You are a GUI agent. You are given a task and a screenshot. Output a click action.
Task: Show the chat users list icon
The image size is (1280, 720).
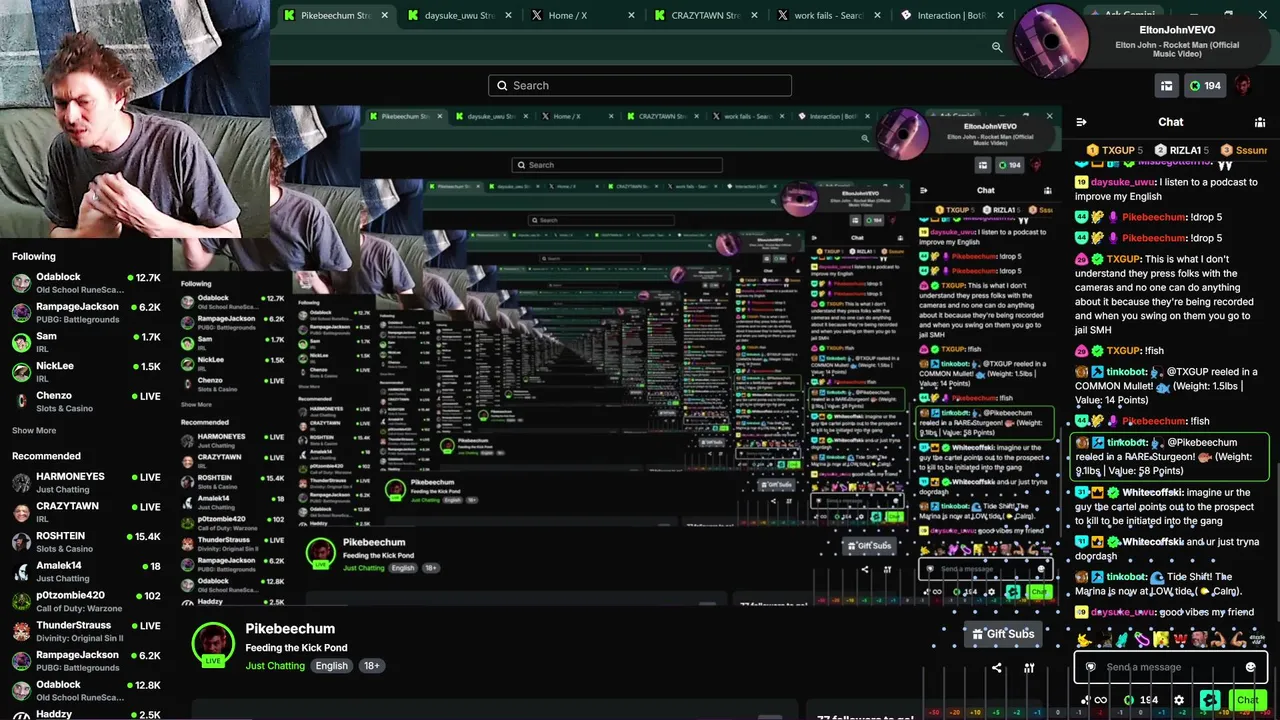(1260, 122)
